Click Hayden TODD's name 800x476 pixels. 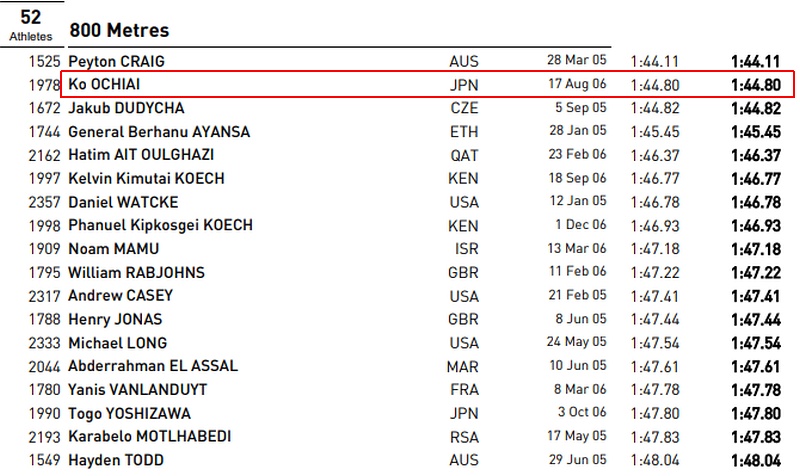112,460
